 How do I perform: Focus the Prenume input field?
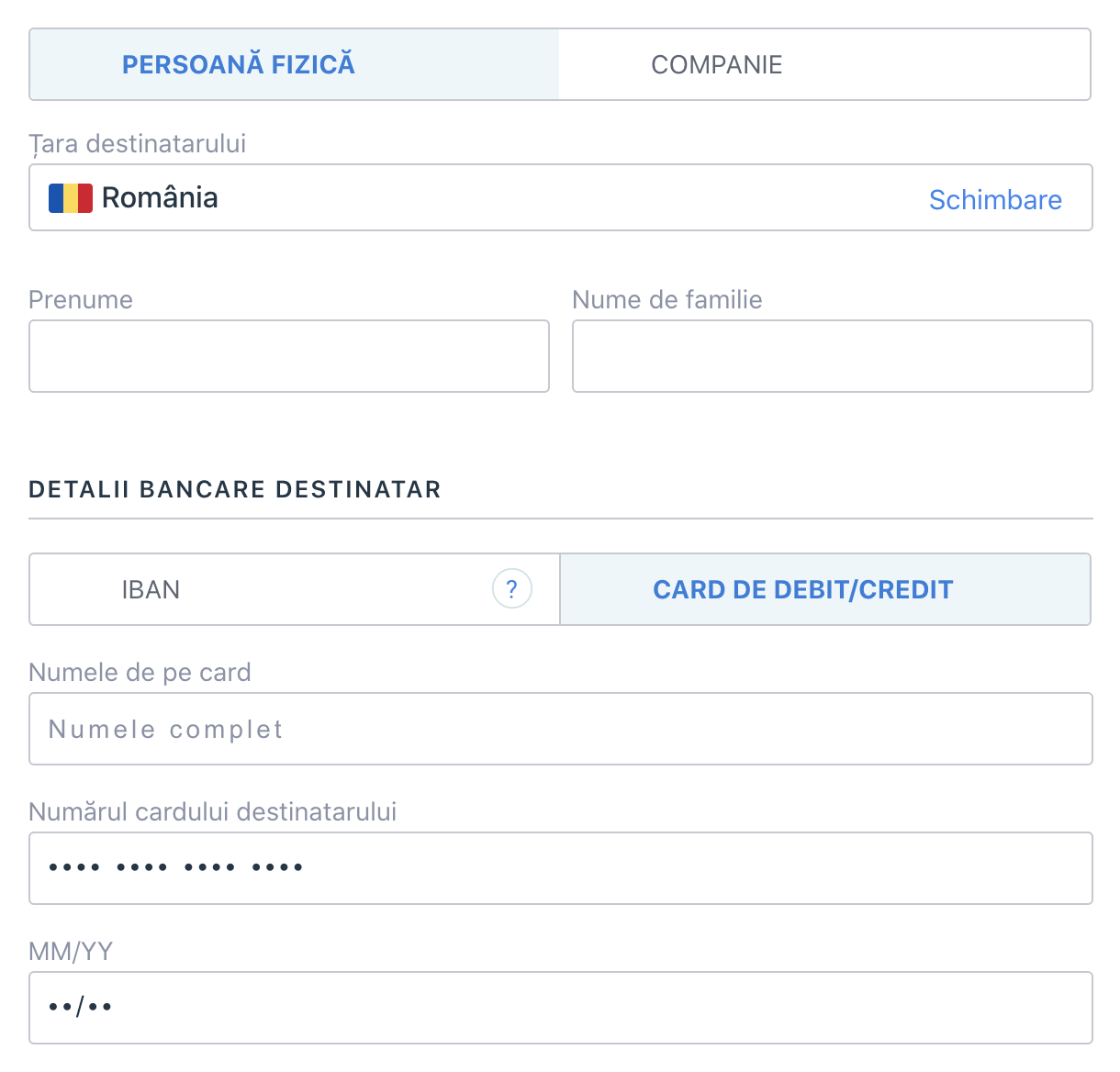point(289,356)
